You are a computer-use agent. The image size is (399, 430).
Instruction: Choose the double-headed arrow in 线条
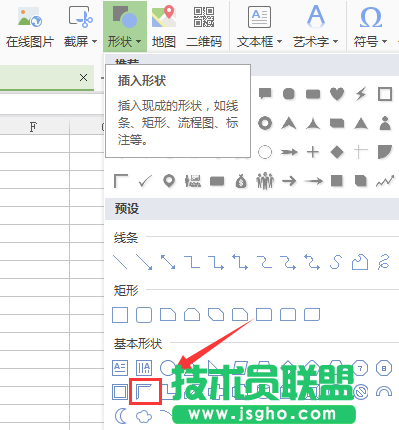168,262
